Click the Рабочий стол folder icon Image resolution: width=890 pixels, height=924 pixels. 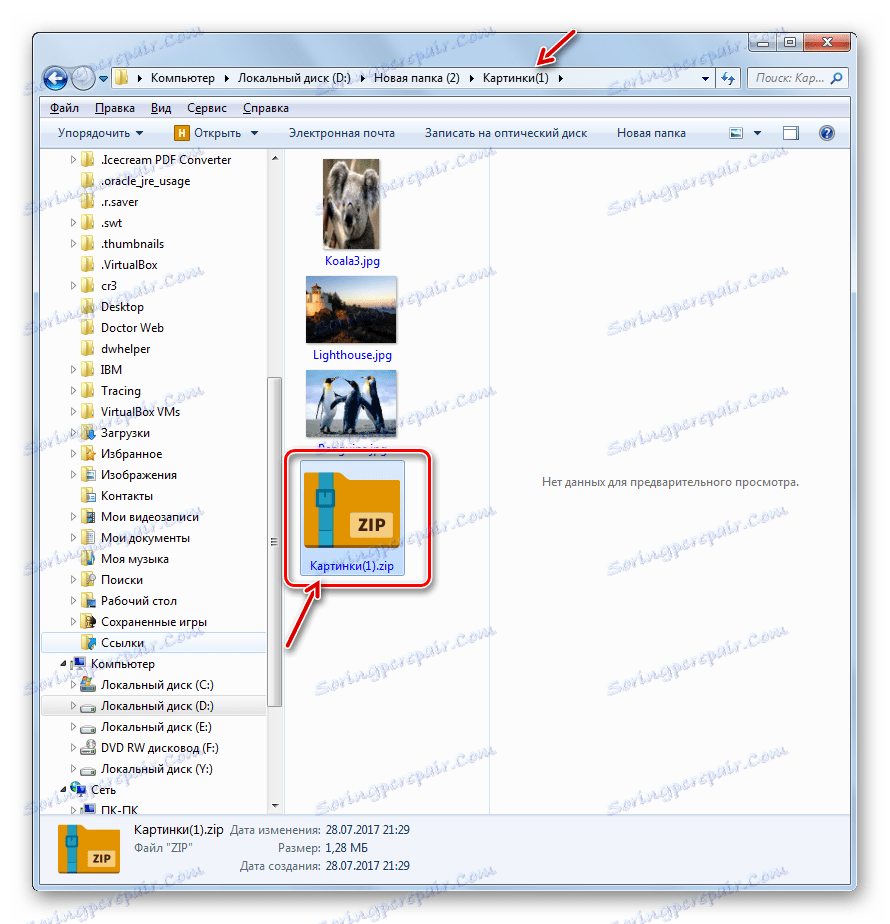(x=88, y=601)
